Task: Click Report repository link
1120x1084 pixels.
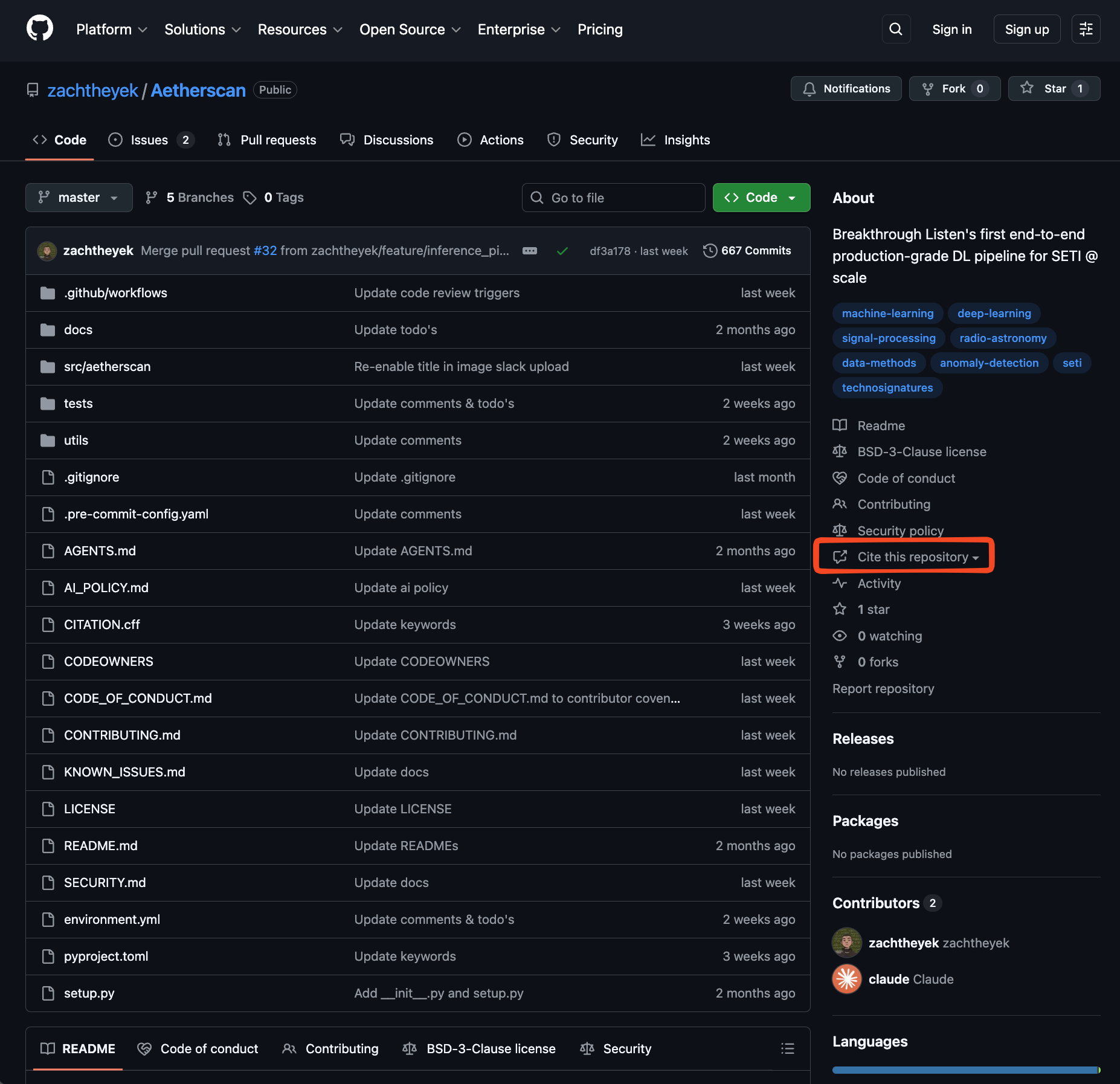Action: tap(883, 688)
